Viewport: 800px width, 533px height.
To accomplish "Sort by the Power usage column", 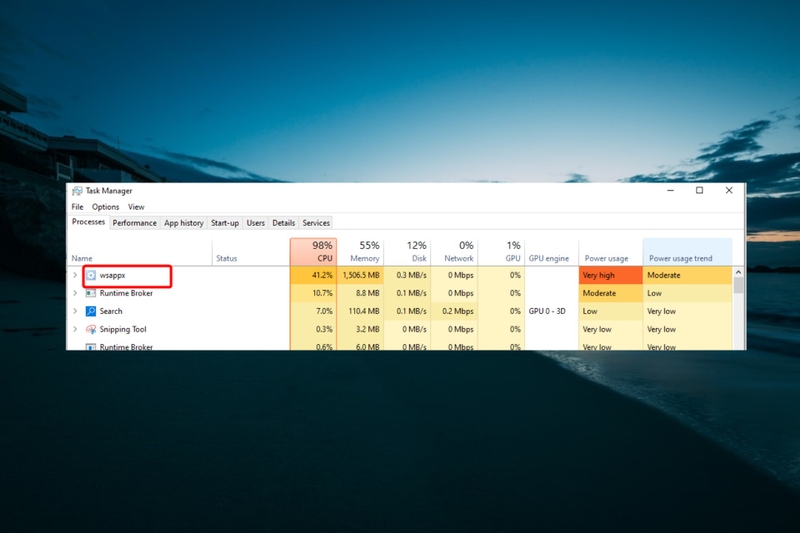I will tap(611, 251).
